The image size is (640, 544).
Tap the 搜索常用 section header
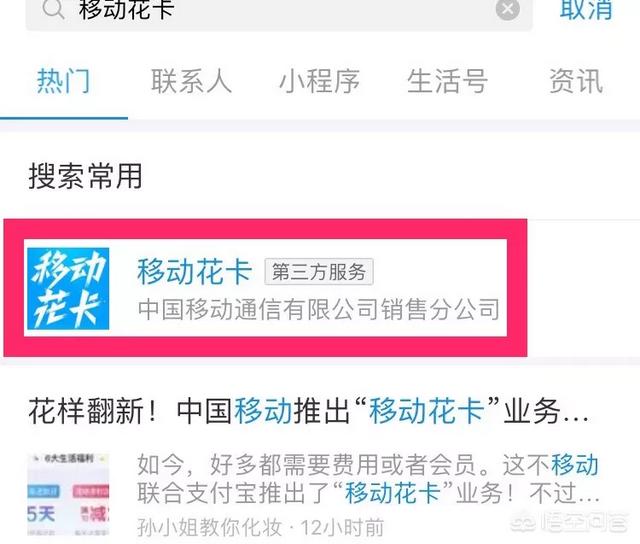click(86, 176)
